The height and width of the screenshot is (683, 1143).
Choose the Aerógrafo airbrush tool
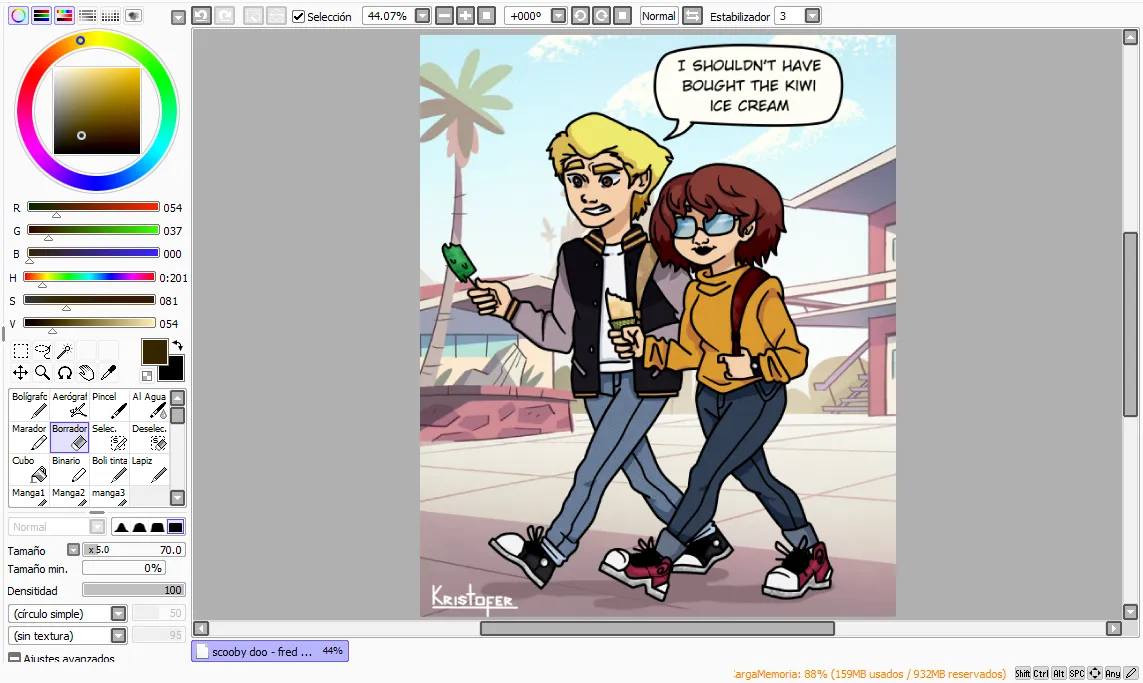pyautogui.click(x=69, y=405)
